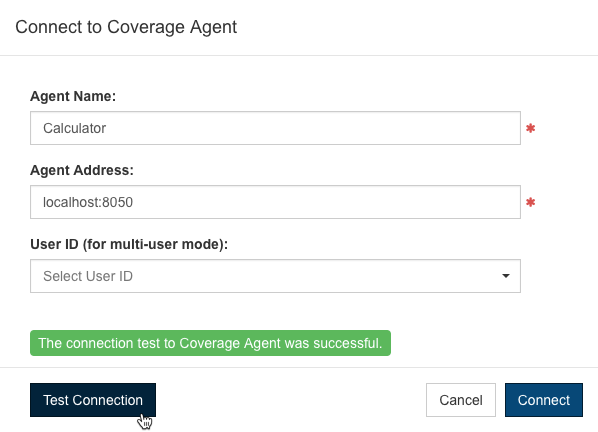Click the Test Connection button

tap(93, 400)
